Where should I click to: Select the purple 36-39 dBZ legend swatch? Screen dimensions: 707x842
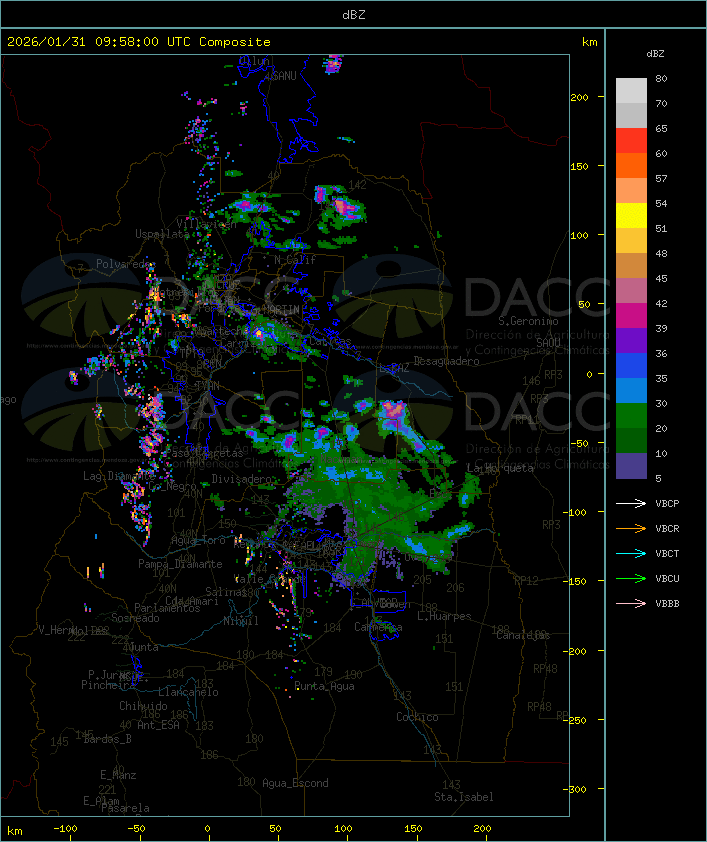pos(631,341)
